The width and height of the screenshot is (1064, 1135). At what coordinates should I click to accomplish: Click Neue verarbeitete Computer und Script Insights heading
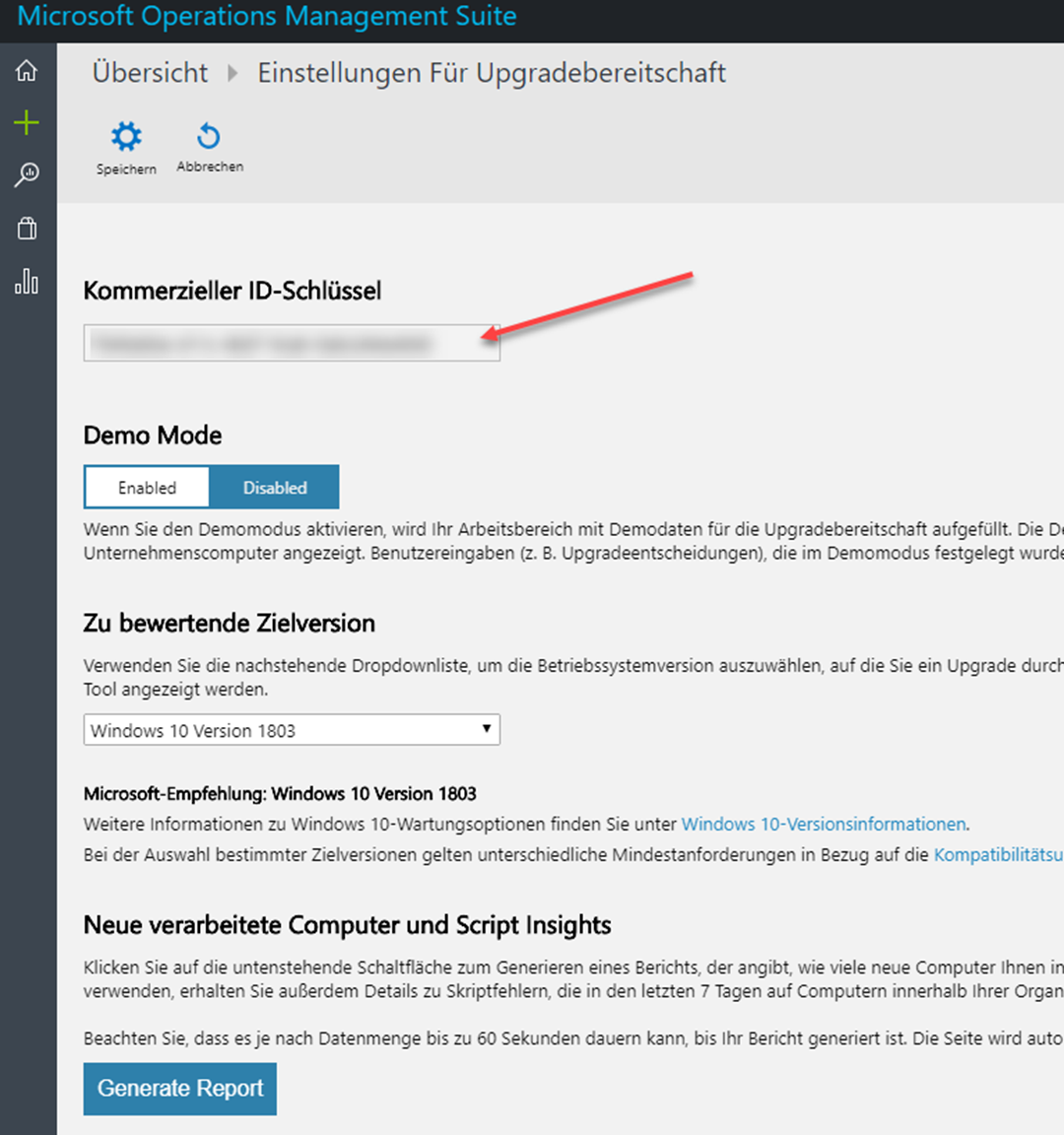tap(348, 925)
